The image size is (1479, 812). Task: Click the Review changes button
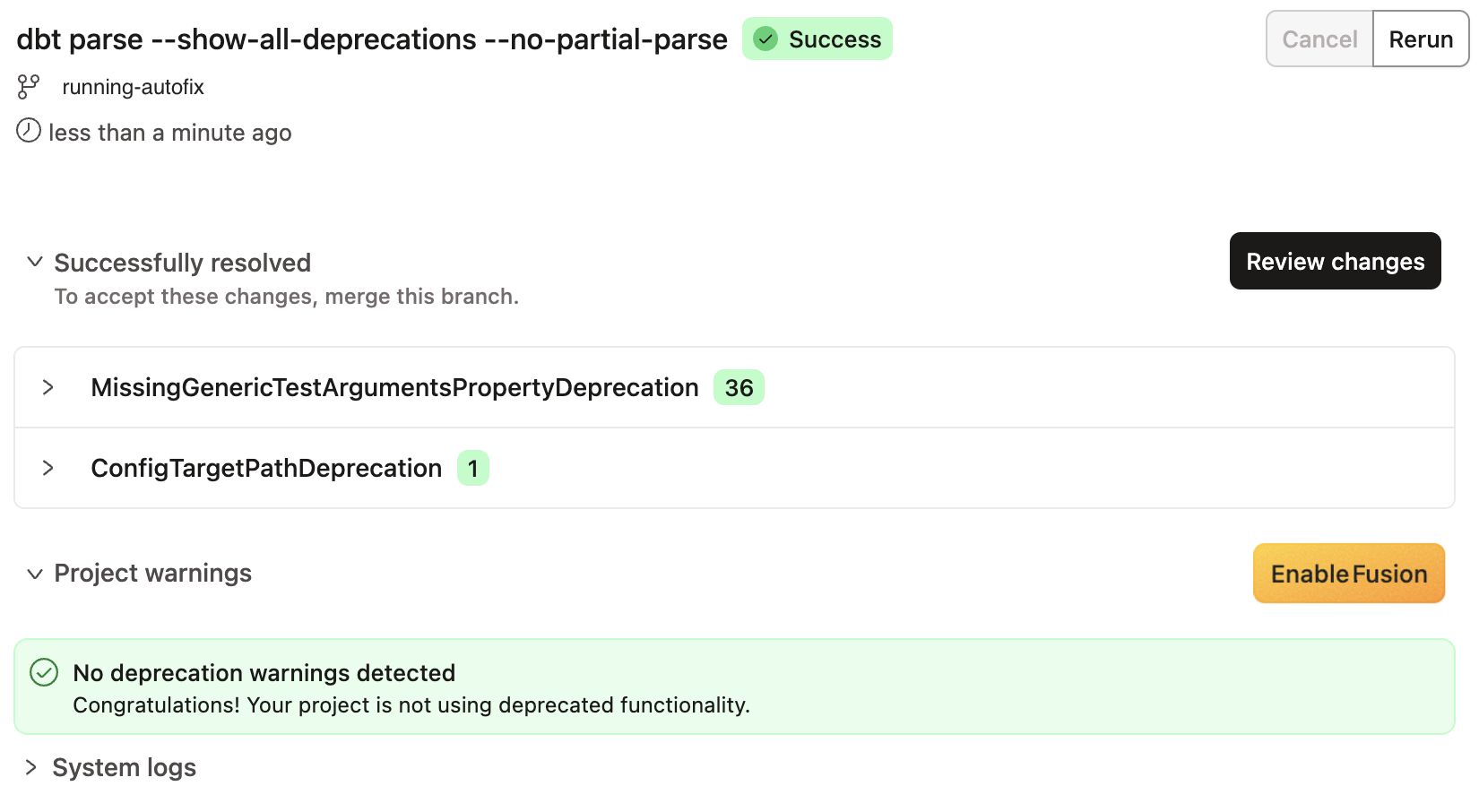click(x=1335, y=261)
